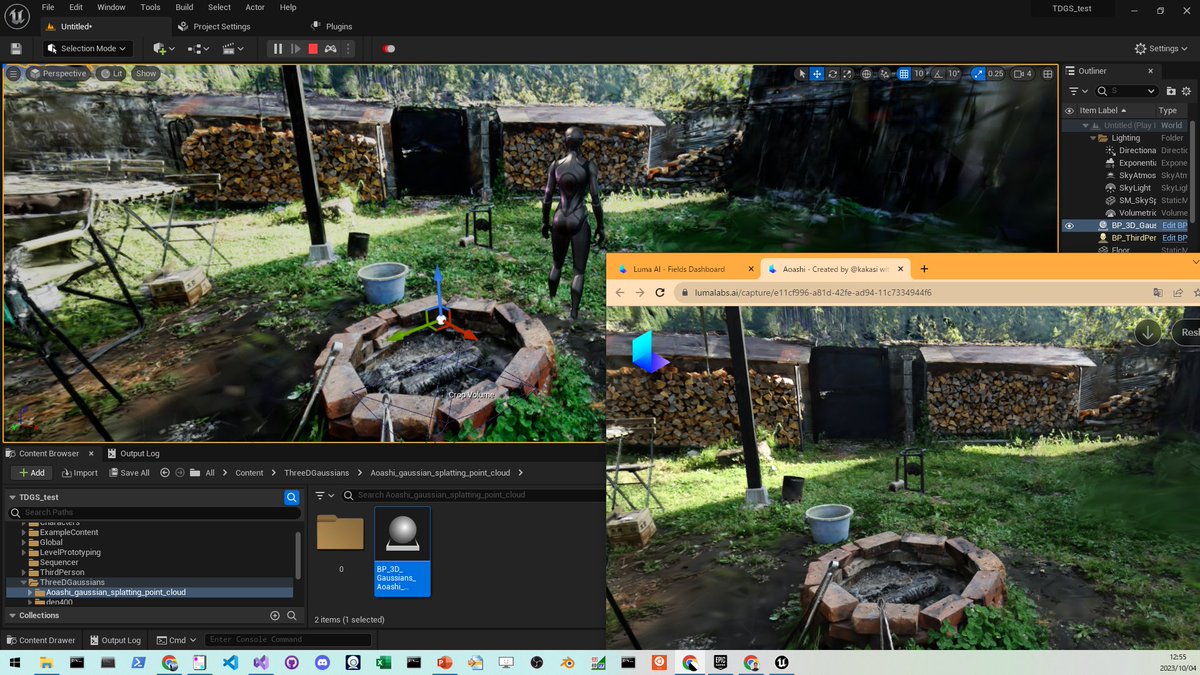Switch to the Project Settings tab
The image size is (1200, 675).
tap(214, 26)
